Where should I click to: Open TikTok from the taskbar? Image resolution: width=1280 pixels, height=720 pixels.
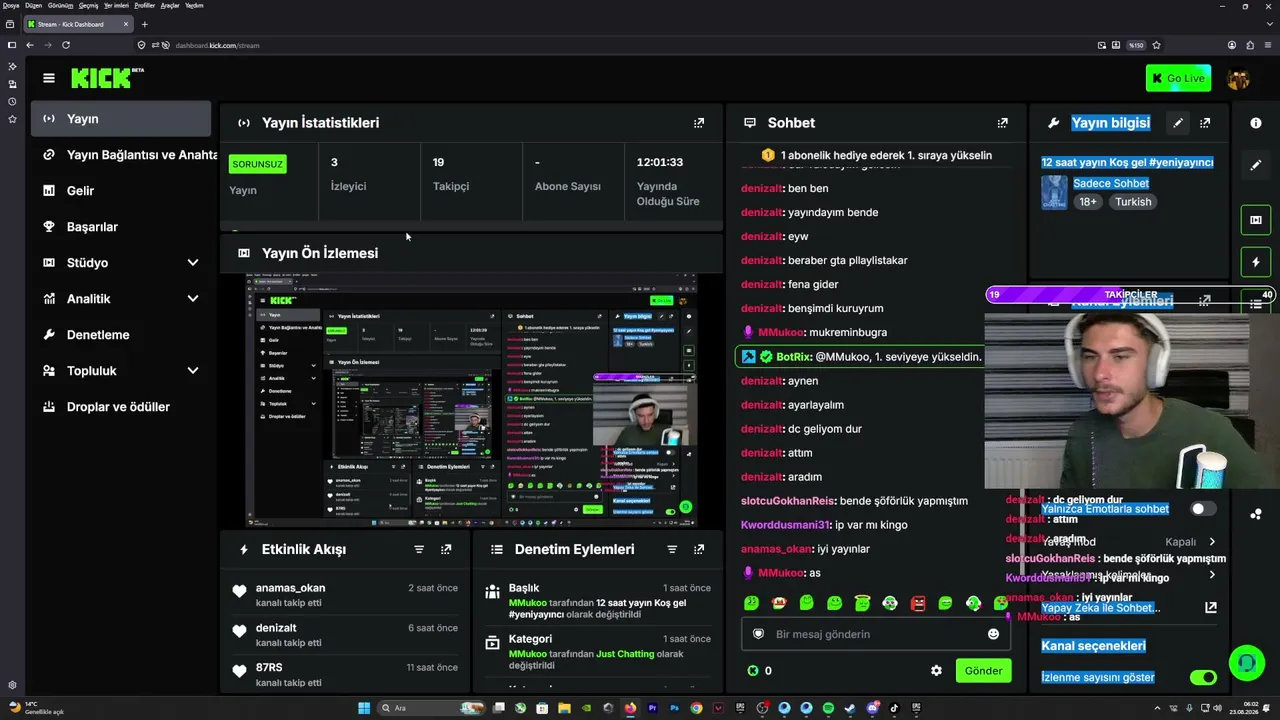(x=894, y=708)
